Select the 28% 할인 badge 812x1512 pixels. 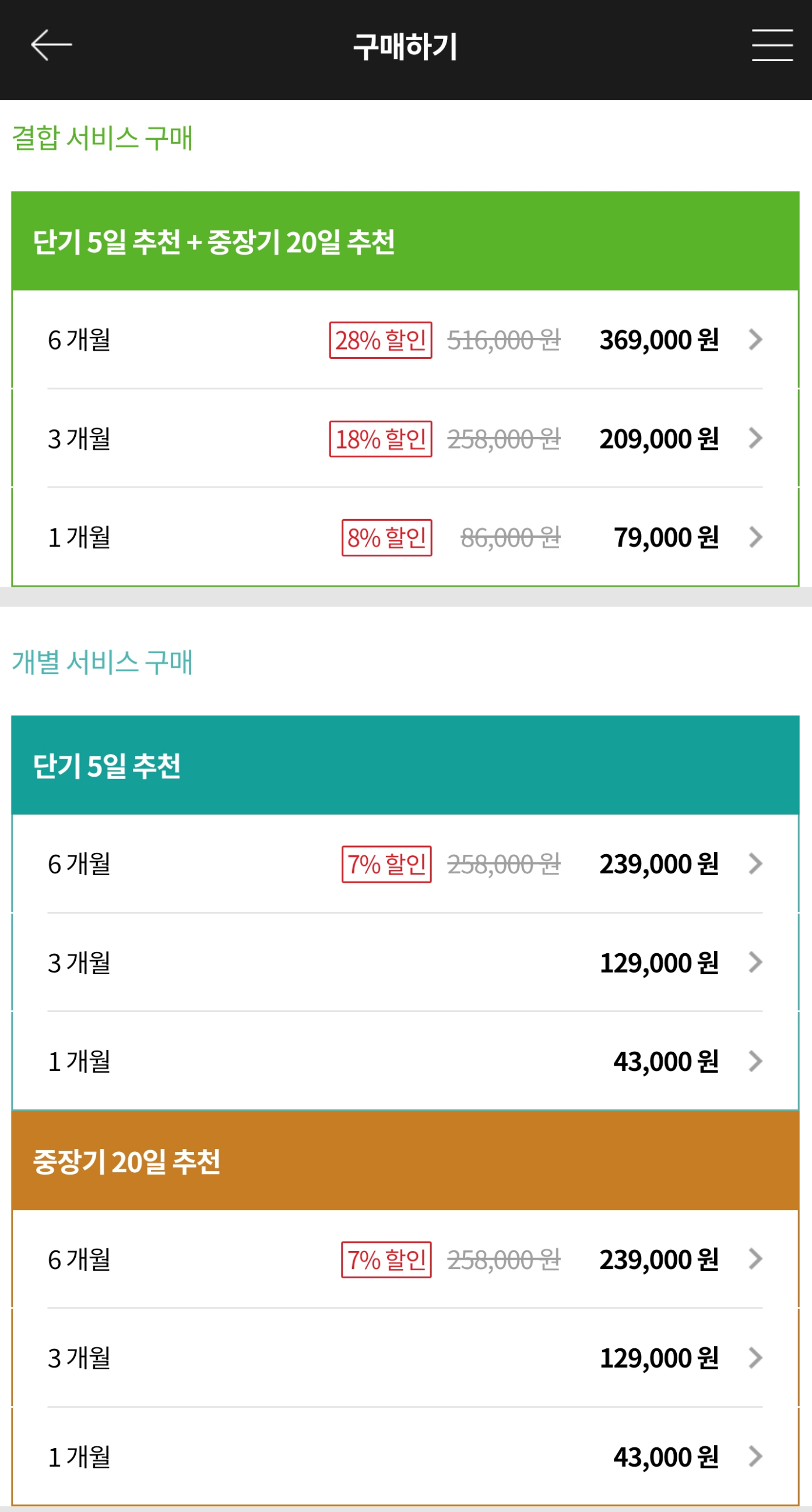[381, 340]
